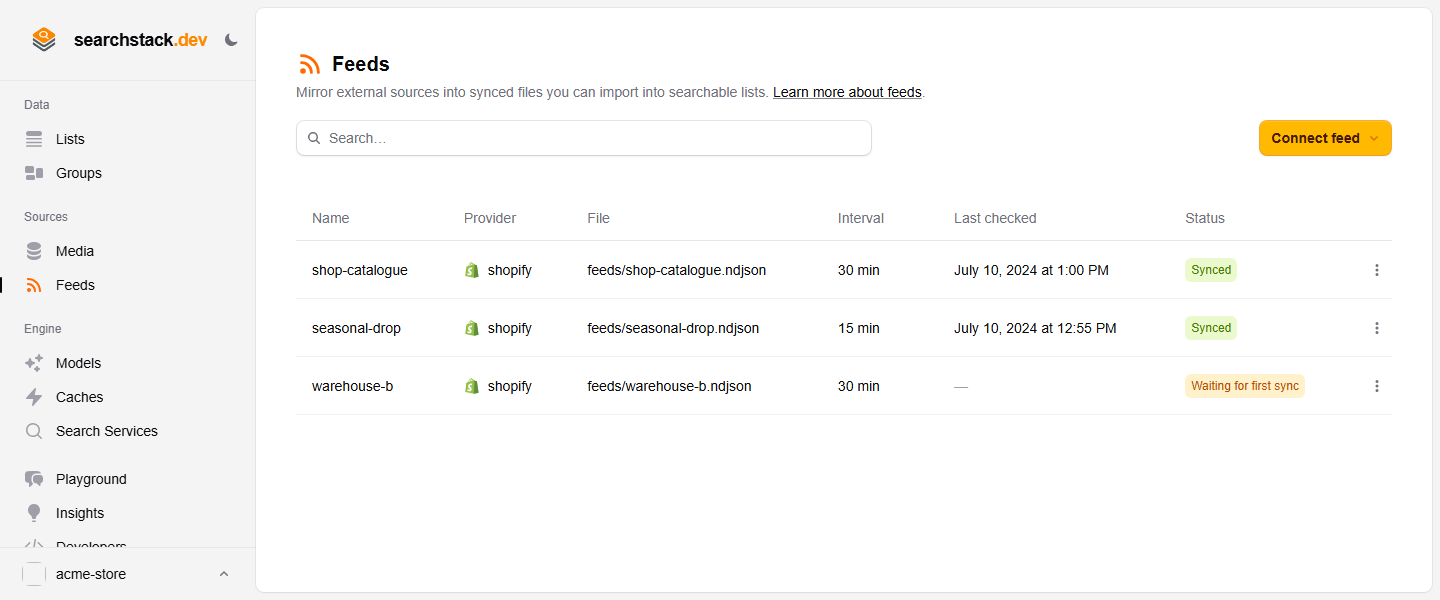Click the Last checked column header
This screenshot has height=600, width=1440.
(x=995, y=218)
